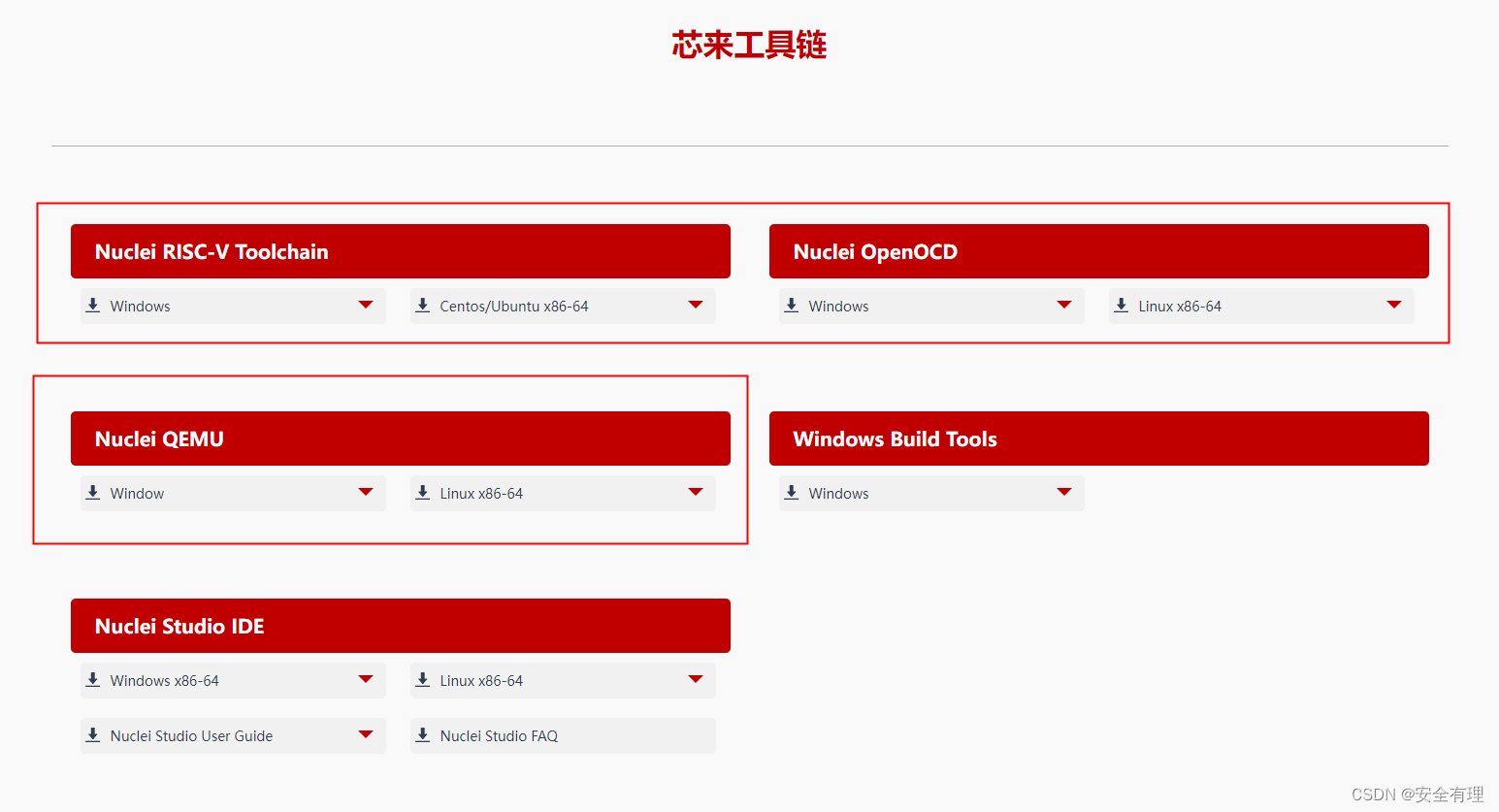The width and height of the screenshot is (1499, 812).
Task: Expand QEMU Window dropdown arrow
Action: click(x=366, y=492)
